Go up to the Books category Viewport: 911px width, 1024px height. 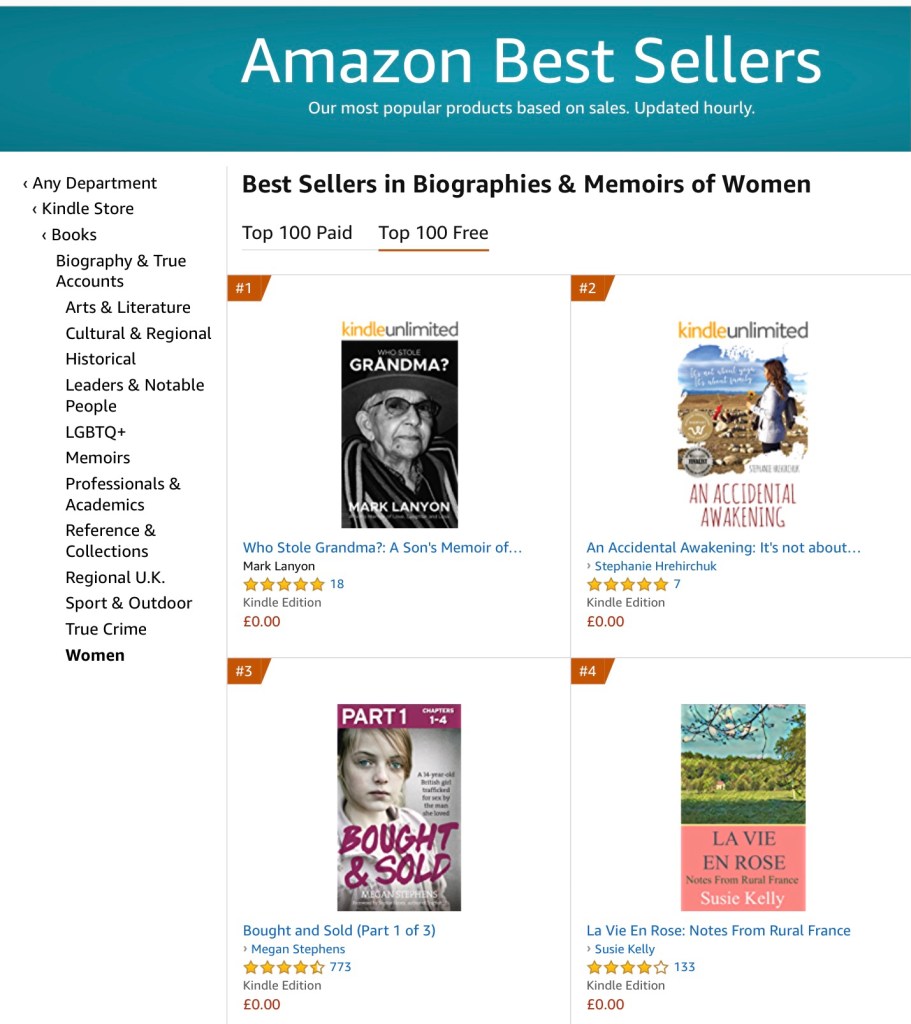(74, 235)
